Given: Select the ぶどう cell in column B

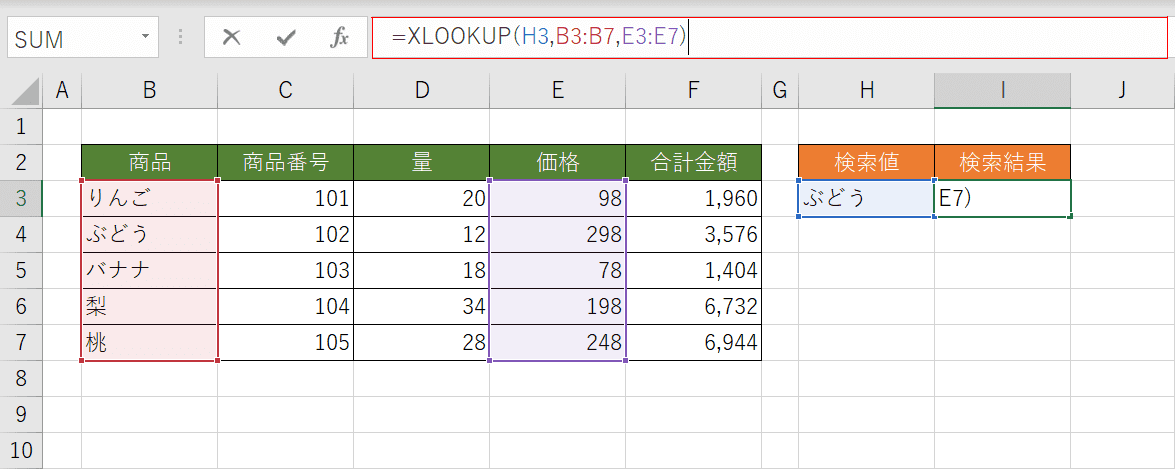Looking at the screenshot, I should [150, 234].
